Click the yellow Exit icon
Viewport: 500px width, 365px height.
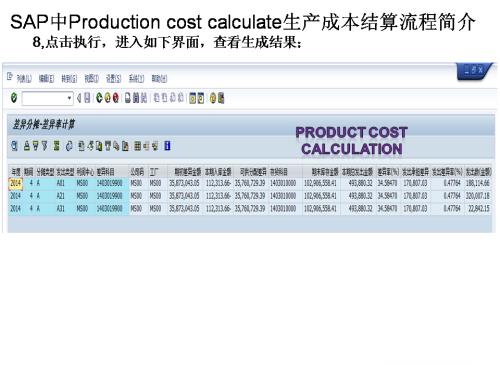tap(107, 98)
